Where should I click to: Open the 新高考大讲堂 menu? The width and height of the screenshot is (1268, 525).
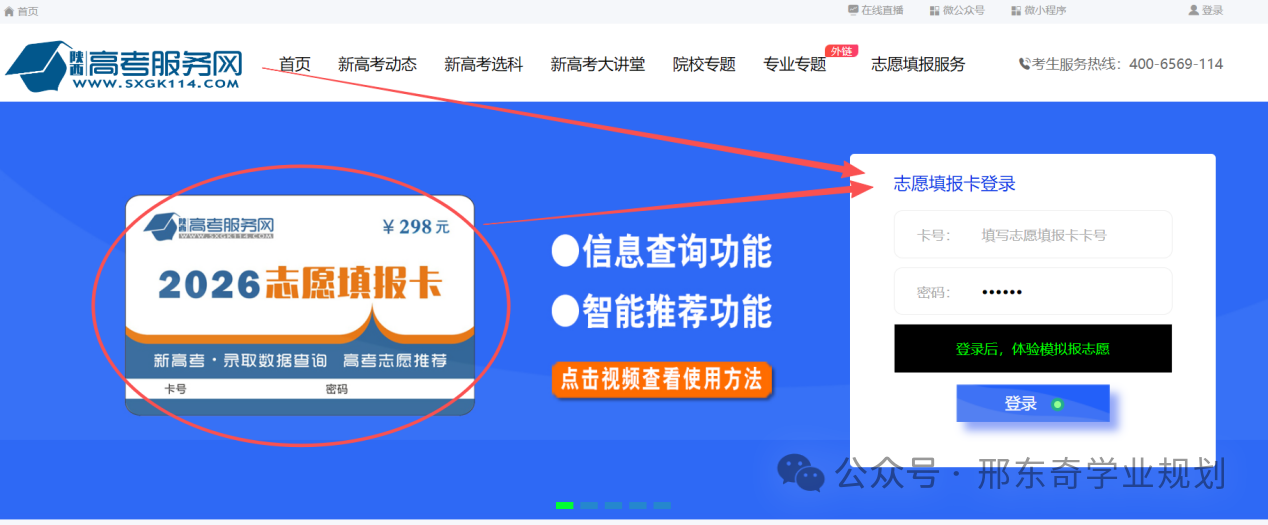click(x=598, y=64)
